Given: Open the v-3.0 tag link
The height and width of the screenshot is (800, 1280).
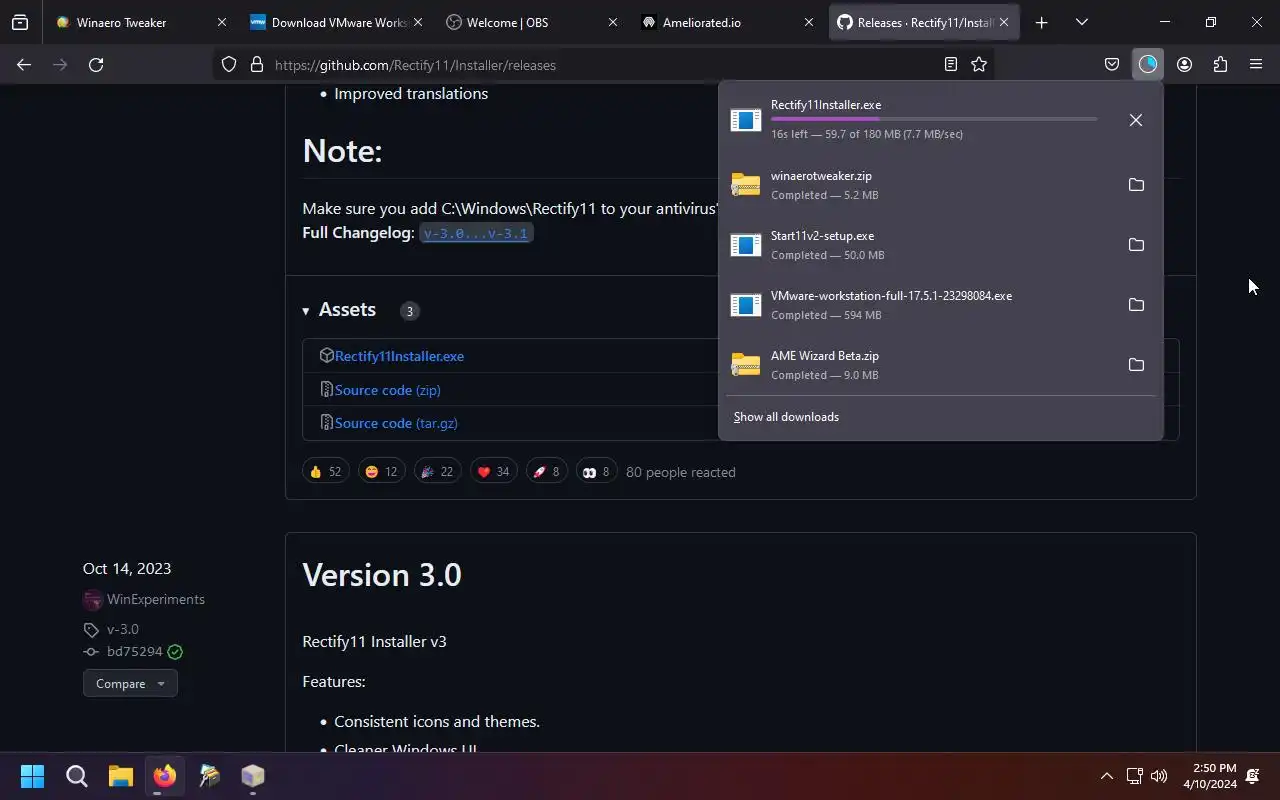Looking at the screenshot, I should tap(122, 629).
